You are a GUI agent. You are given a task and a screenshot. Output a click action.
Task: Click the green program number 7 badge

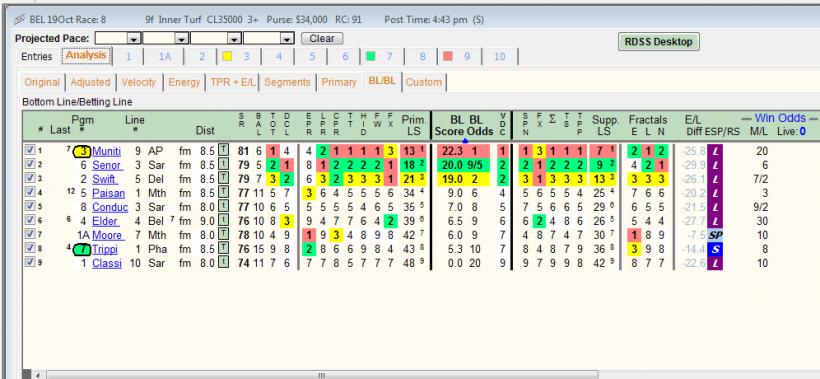81,249
